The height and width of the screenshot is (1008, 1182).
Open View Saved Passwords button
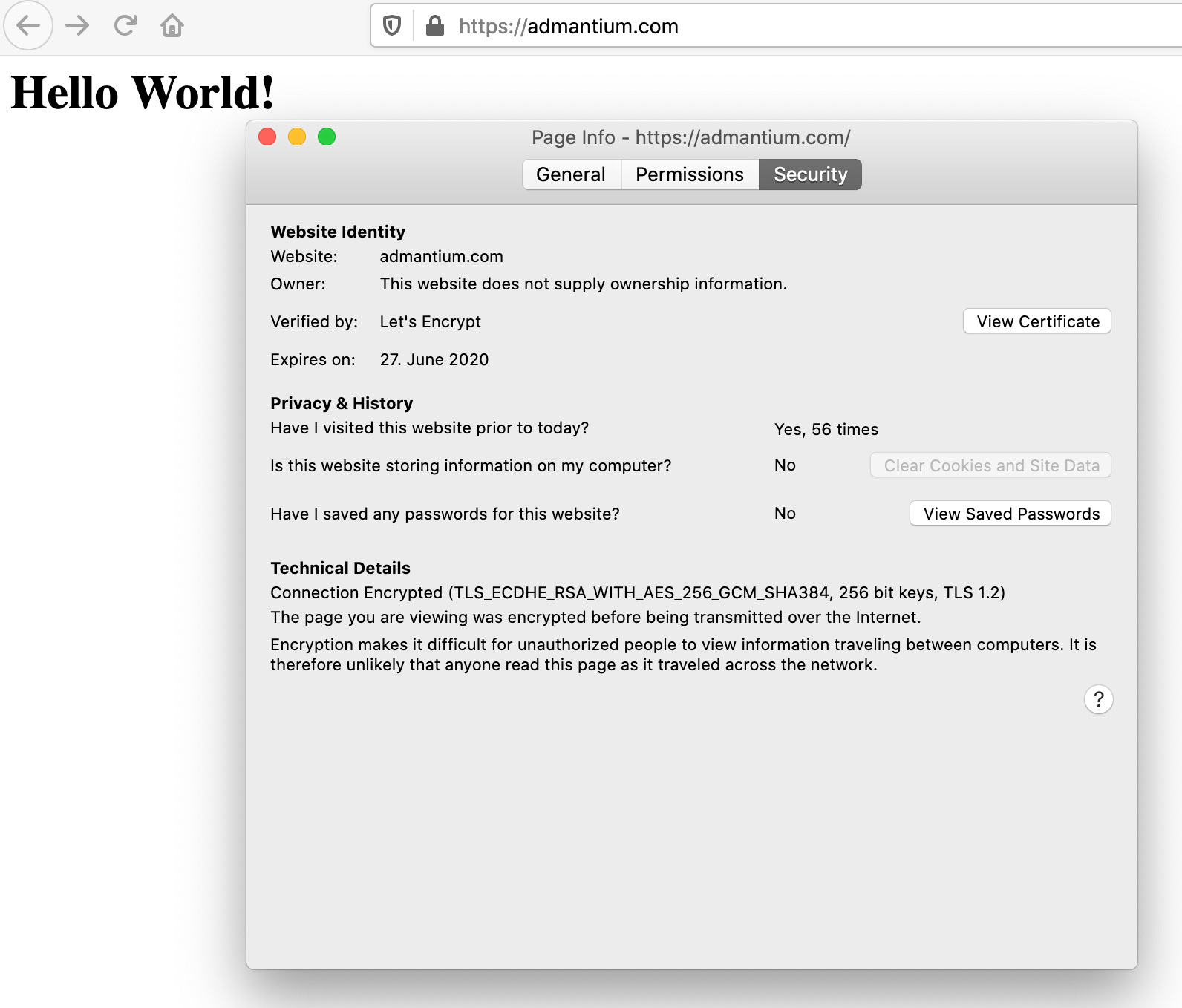click(x=1010, y=514)
